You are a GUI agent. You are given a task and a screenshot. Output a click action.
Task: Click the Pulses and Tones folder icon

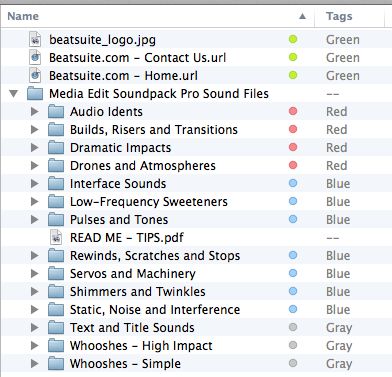56,220
